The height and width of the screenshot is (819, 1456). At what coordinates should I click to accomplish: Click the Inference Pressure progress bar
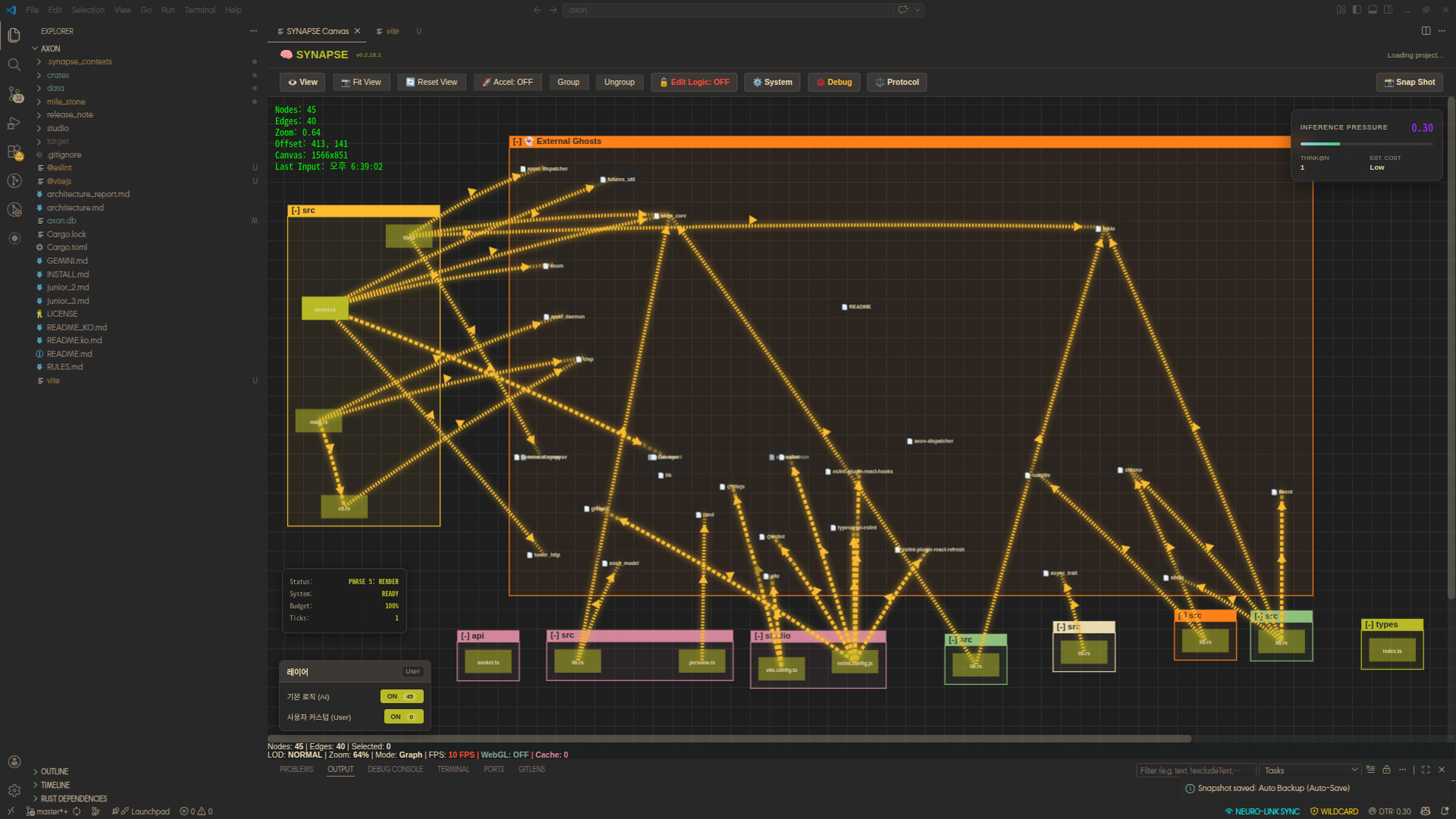(x=1366, y=143)
